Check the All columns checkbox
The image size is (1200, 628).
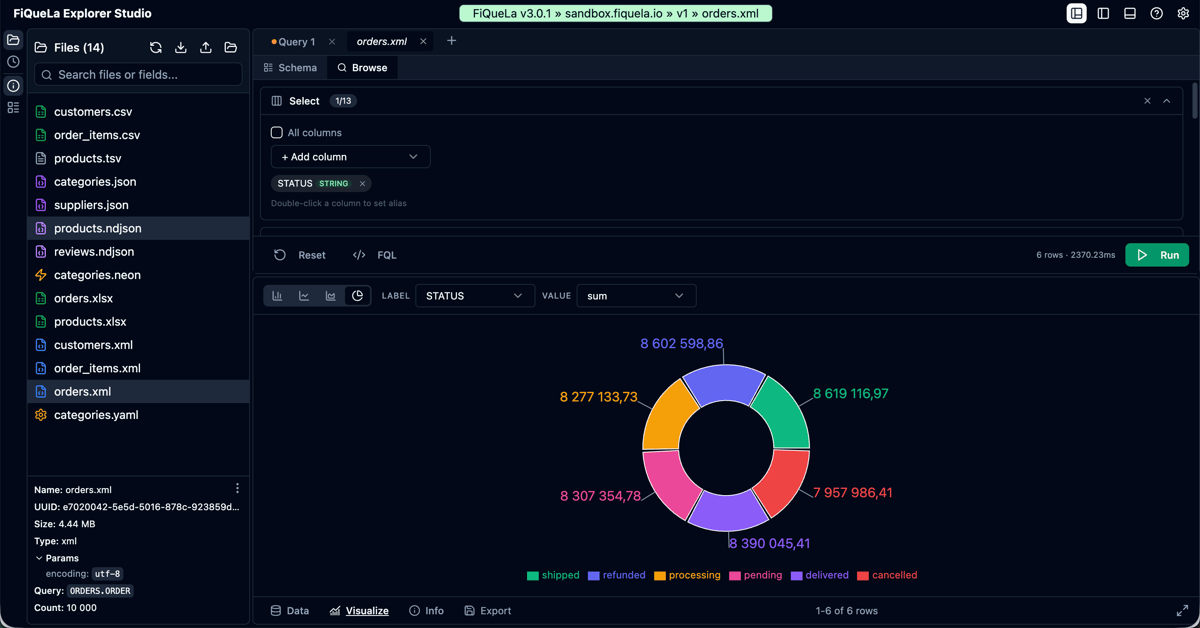[x=277, y=132]
